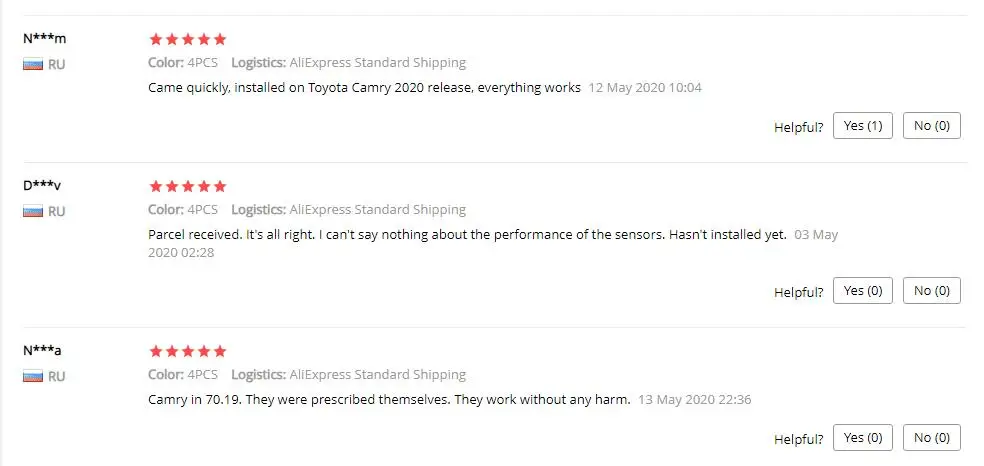Click review text "Camry in 70.19"
Image resolution: width=984 pixels, height=466 pixels.
(389, 400)
